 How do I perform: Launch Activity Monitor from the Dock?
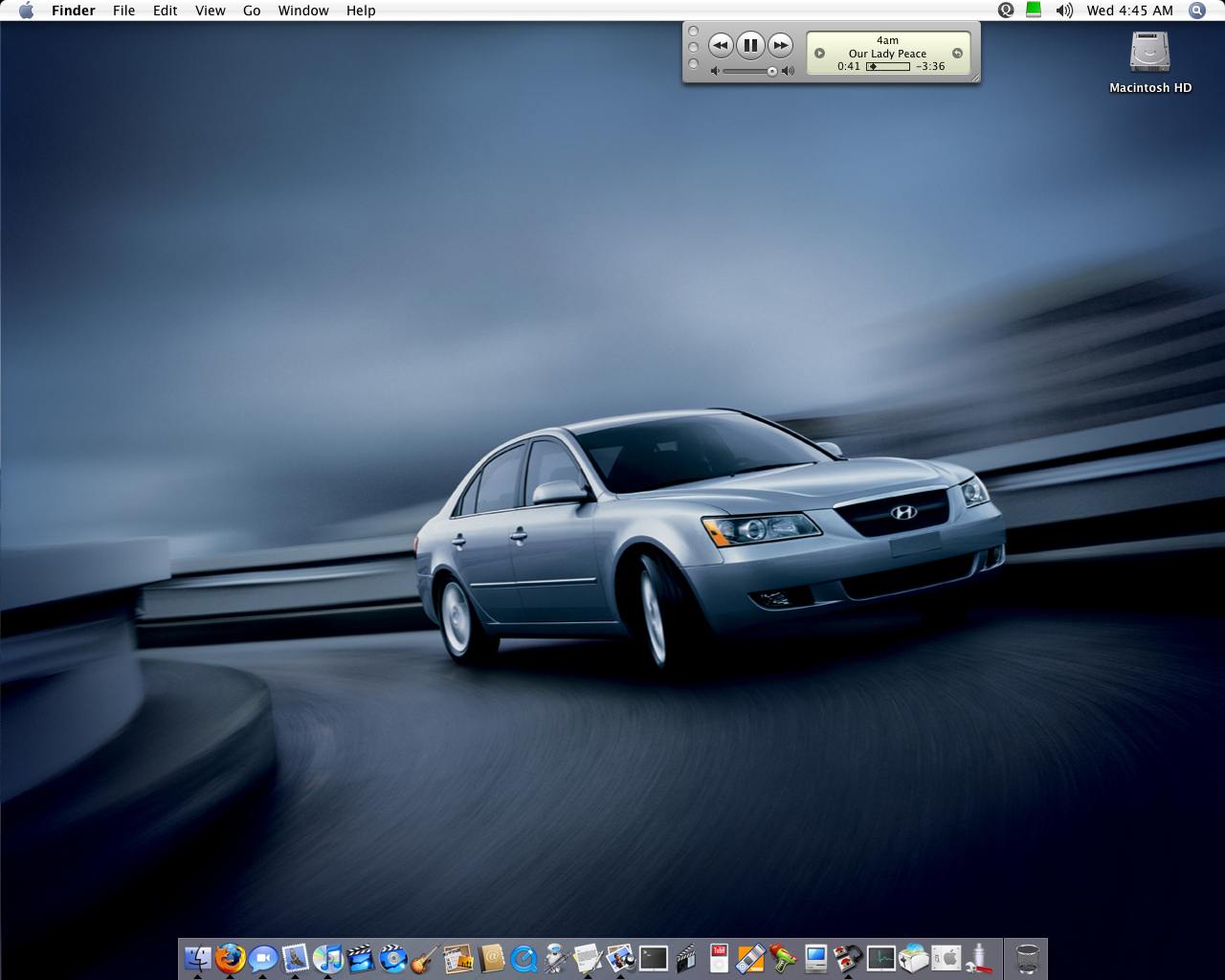tap(881, 958)
